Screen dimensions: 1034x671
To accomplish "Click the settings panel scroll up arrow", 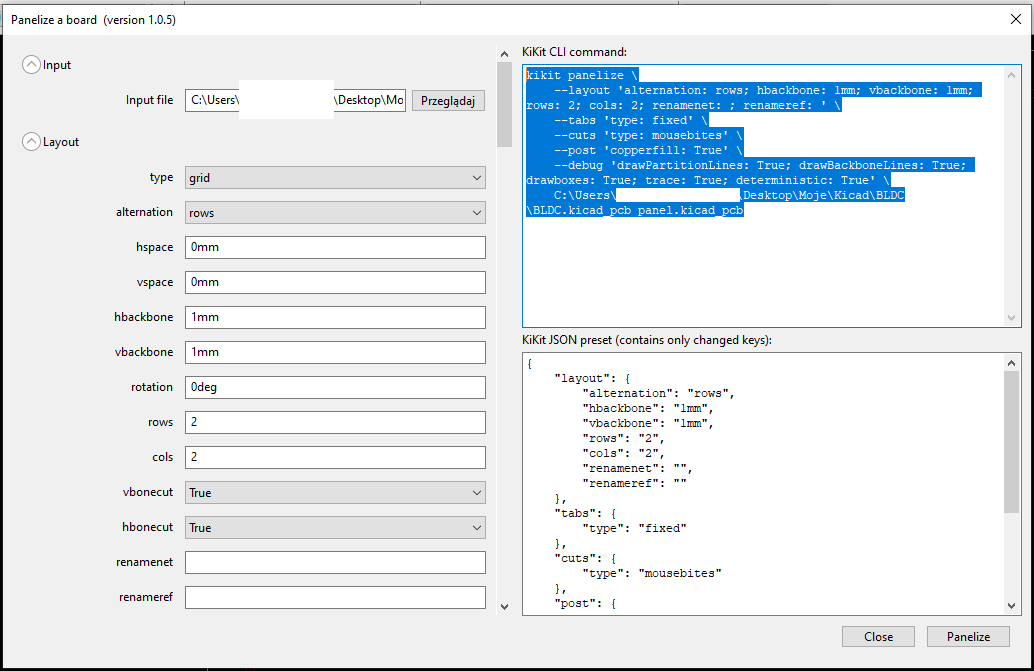I will coord(504,54).
